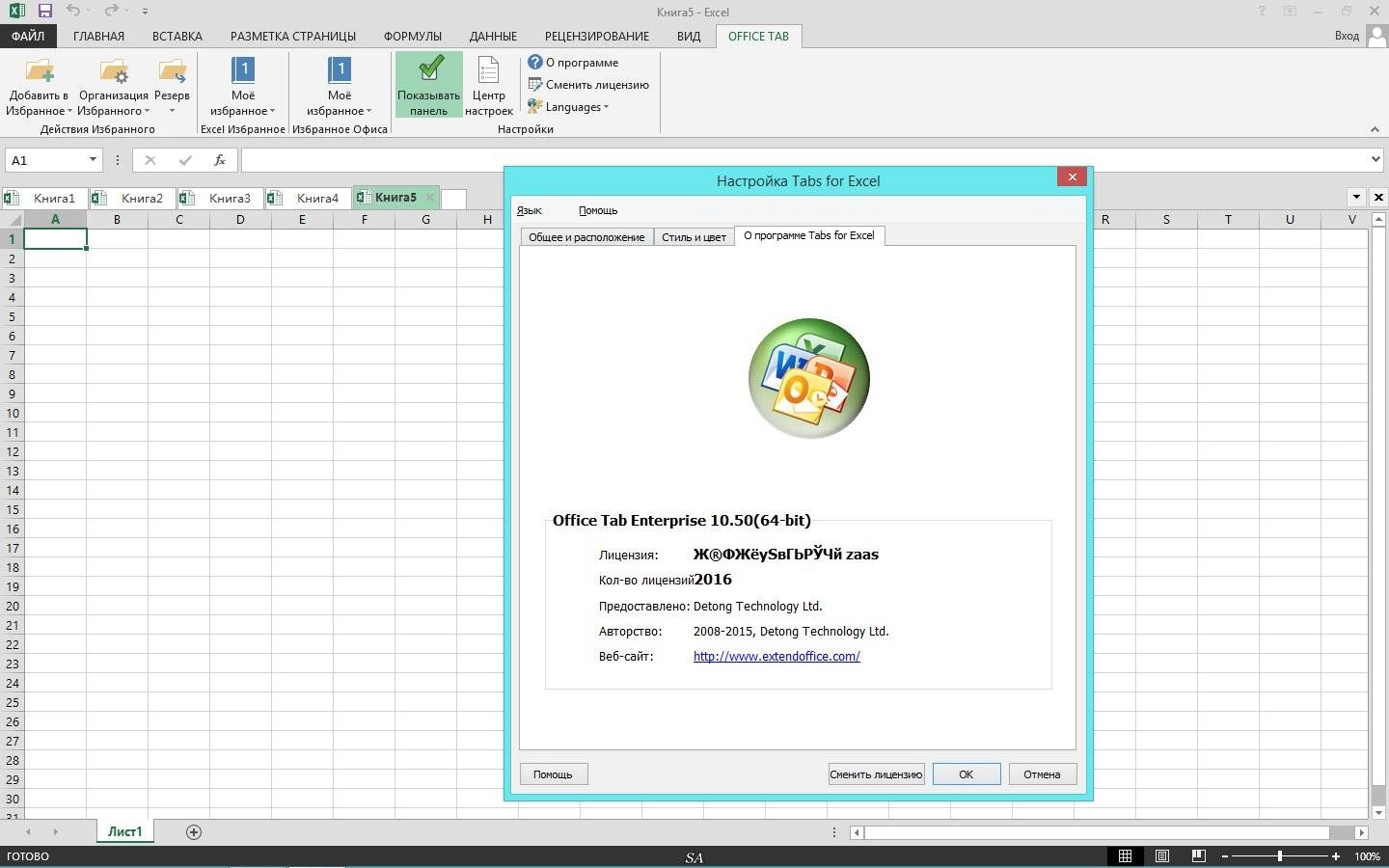Open the workbook tab list dropdown
The width and height of the screenshot is (1389, 868).
tap(1356, 197)
